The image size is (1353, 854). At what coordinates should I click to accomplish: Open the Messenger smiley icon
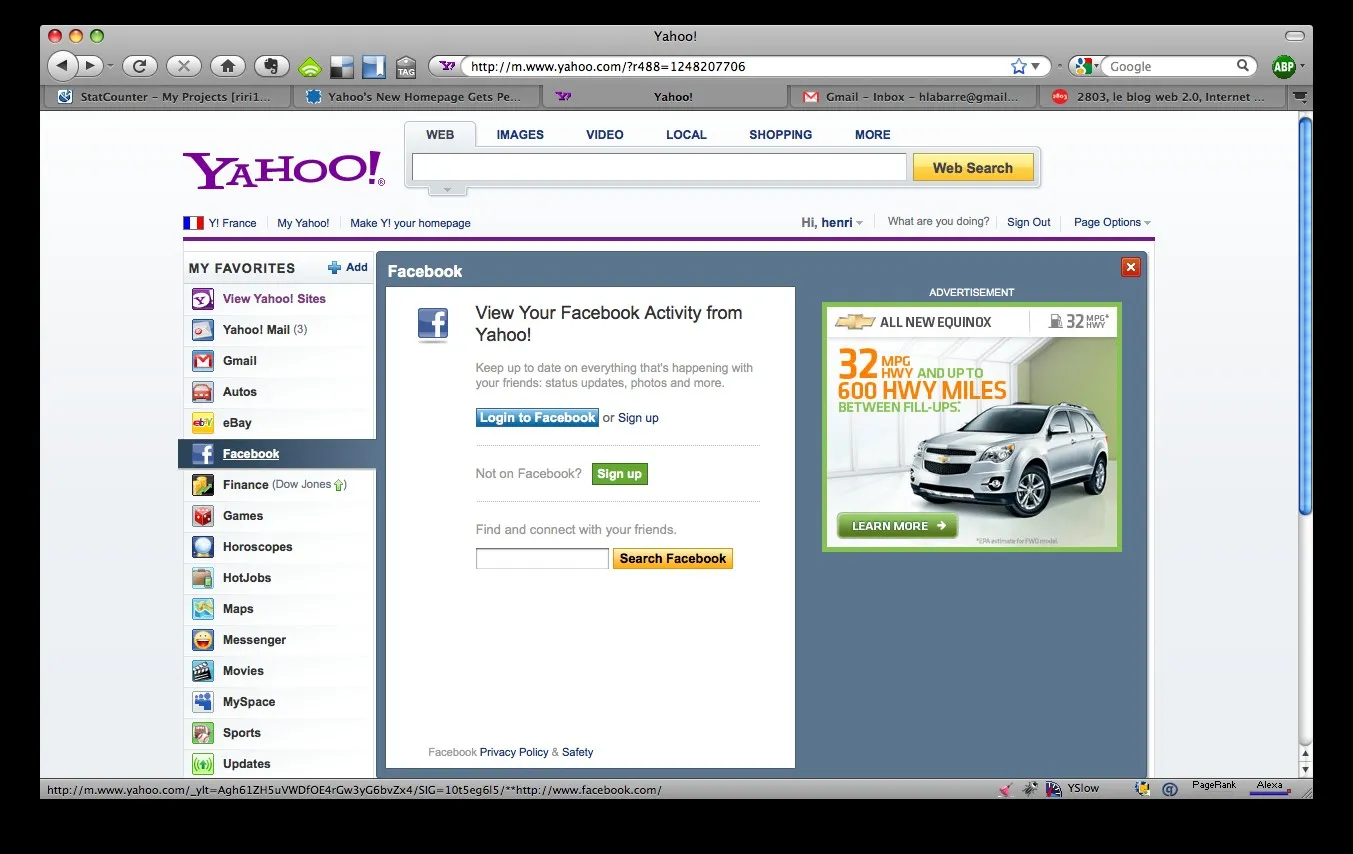click(x=203, y=640)
